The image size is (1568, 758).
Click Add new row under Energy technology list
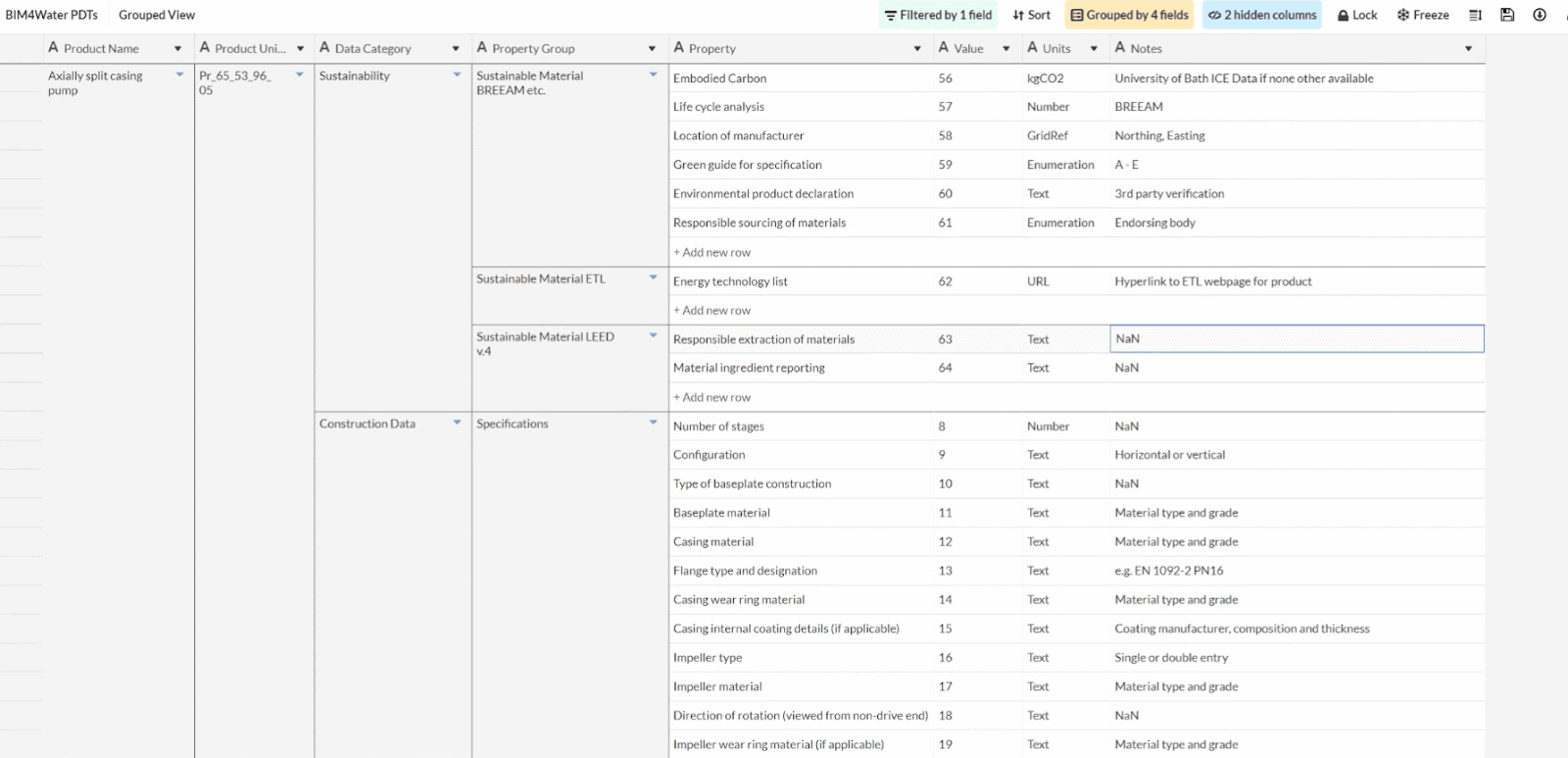(x=711, y=311)
